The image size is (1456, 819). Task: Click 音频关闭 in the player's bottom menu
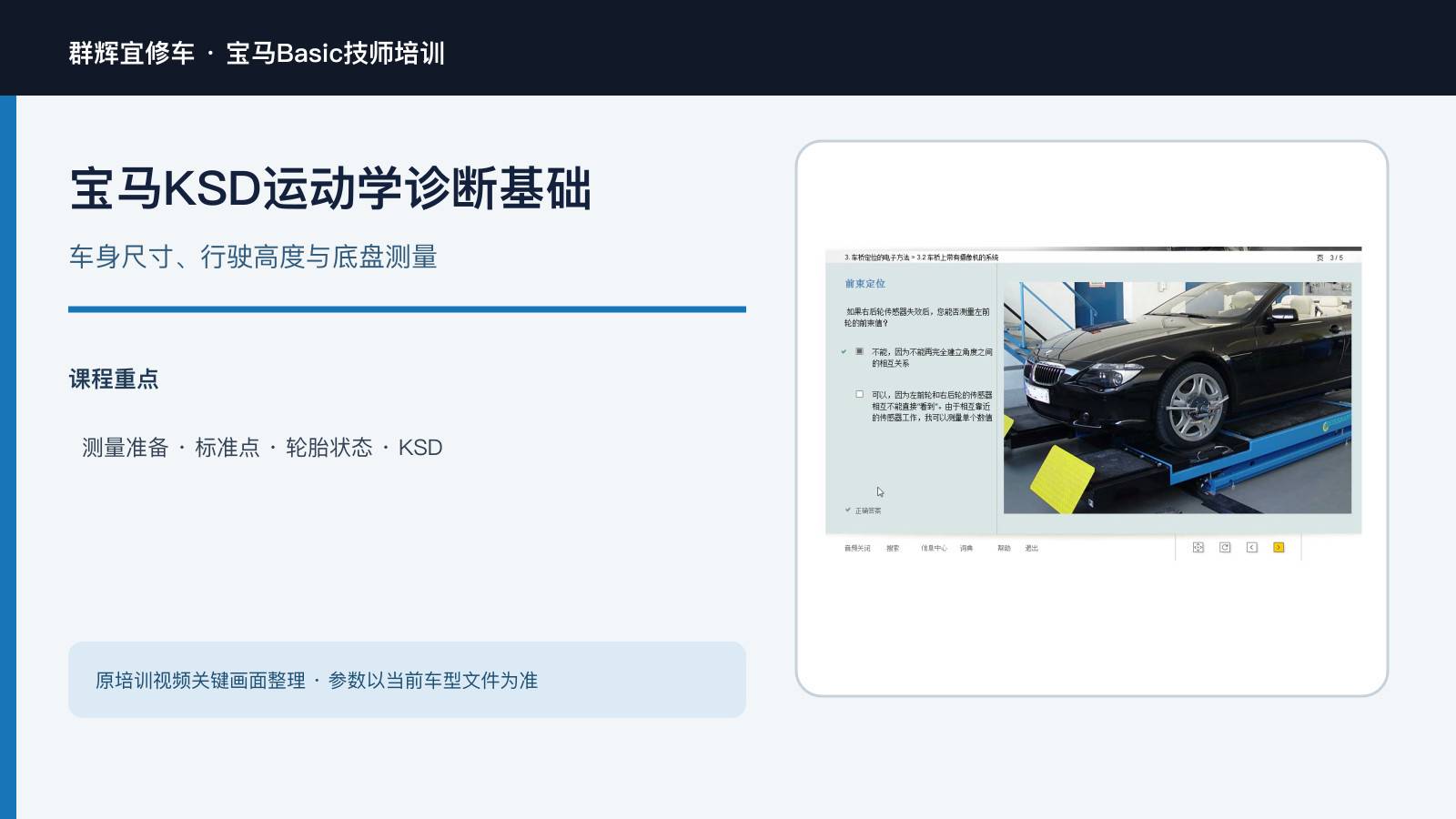click(x=857, y=548)
